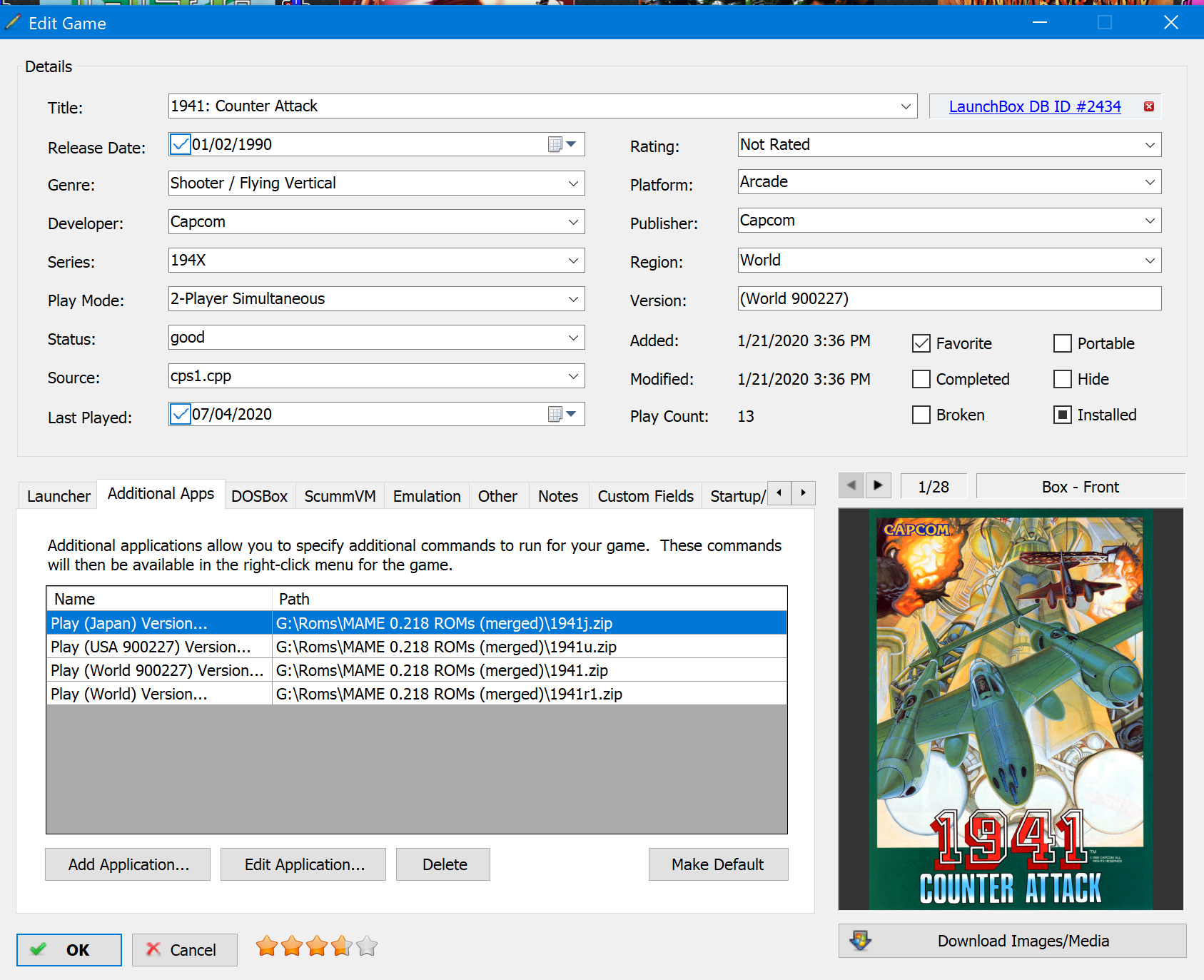This screenshot has width=1204, height=980.
Task: Click Edit Application button
Action: coord(303,864)
